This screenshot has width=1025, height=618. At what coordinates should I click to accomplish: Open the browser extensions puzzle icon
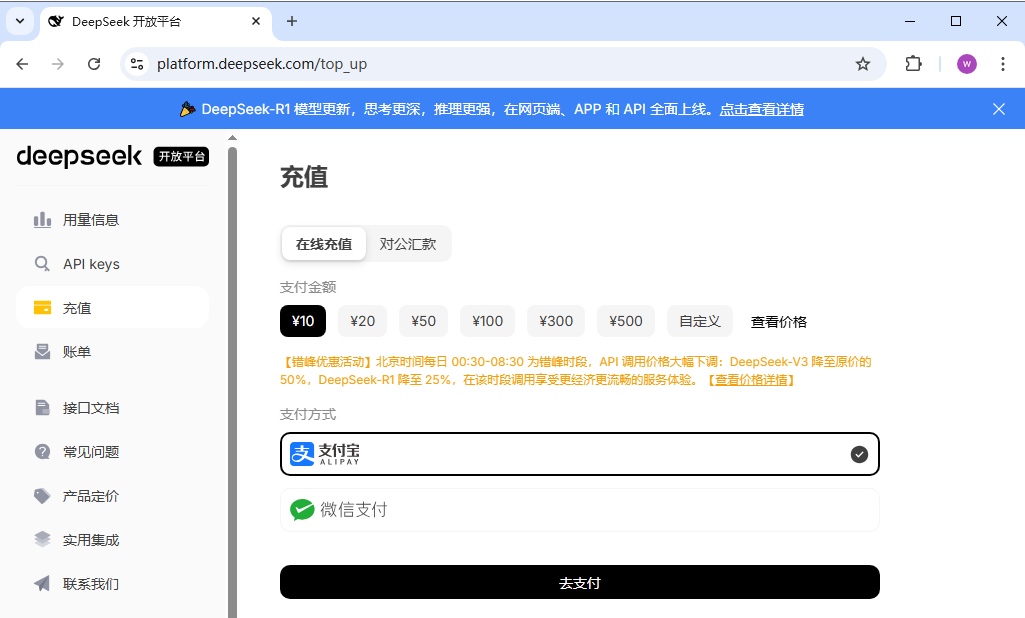(913, 64)
